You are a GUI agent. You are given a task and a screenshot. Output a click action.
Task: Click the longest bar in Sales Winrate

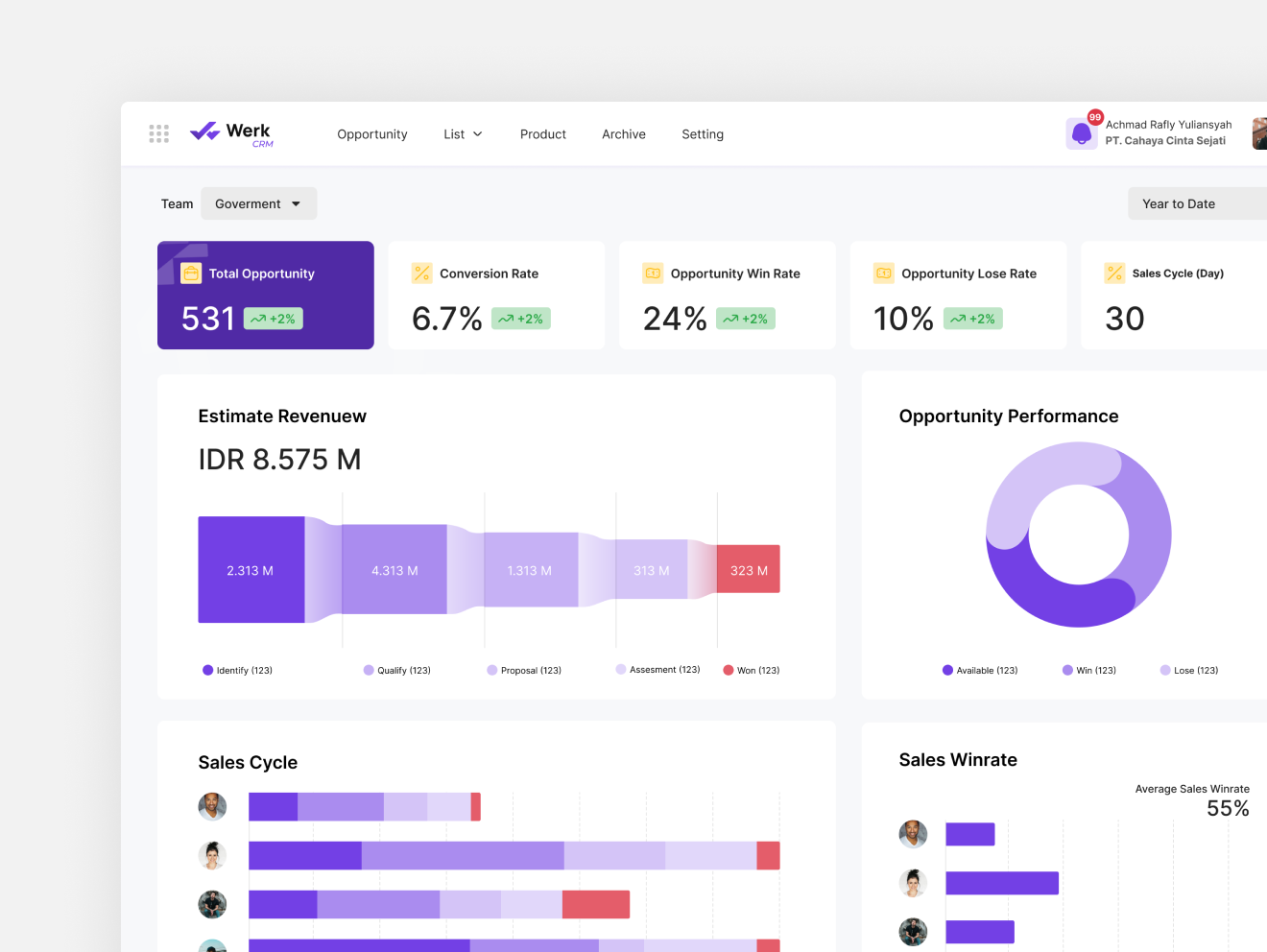click(1002, 883)
